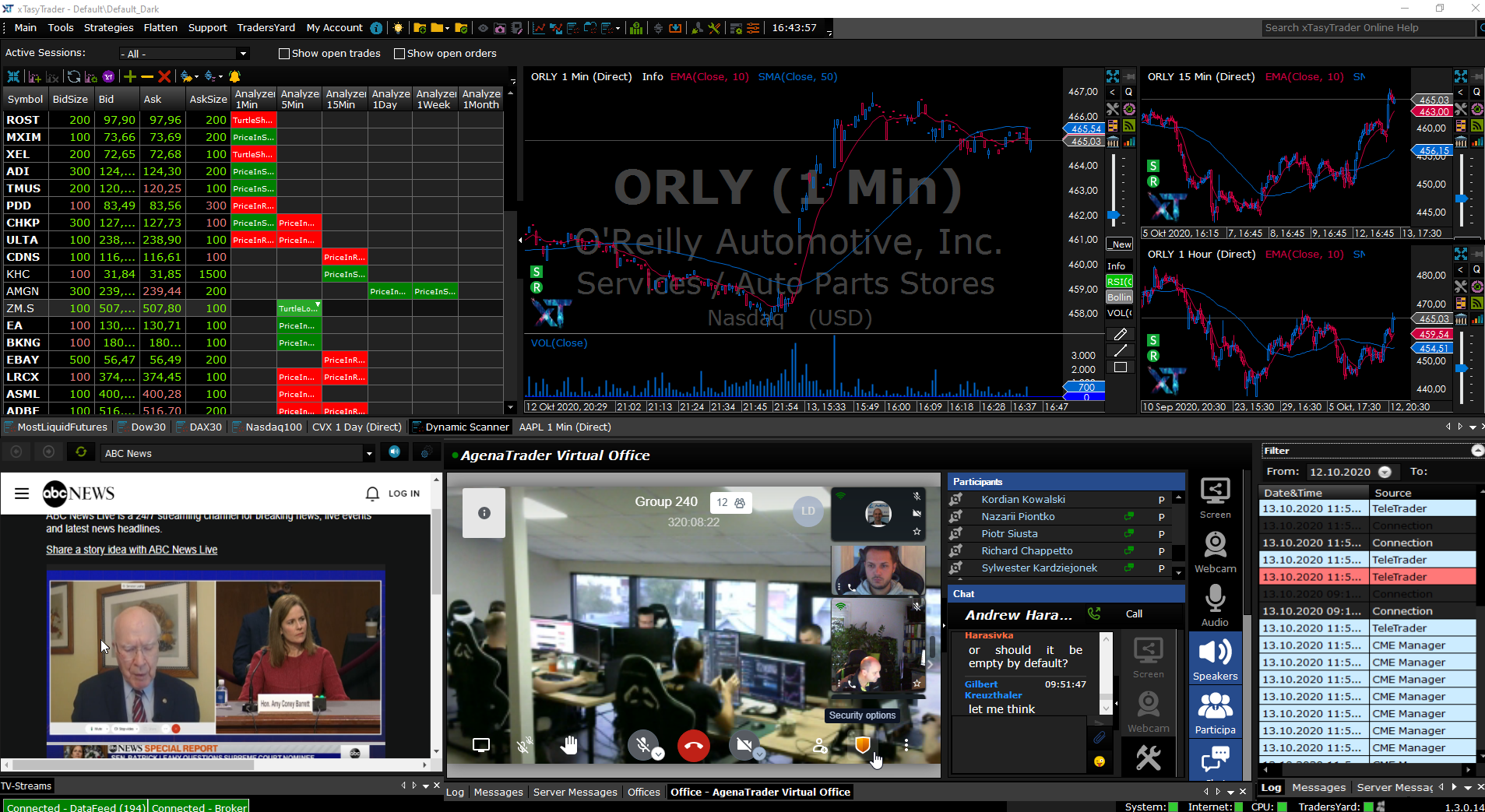1485x812 pixels.
Task: Open the Flatten menu
Action: 160,28
